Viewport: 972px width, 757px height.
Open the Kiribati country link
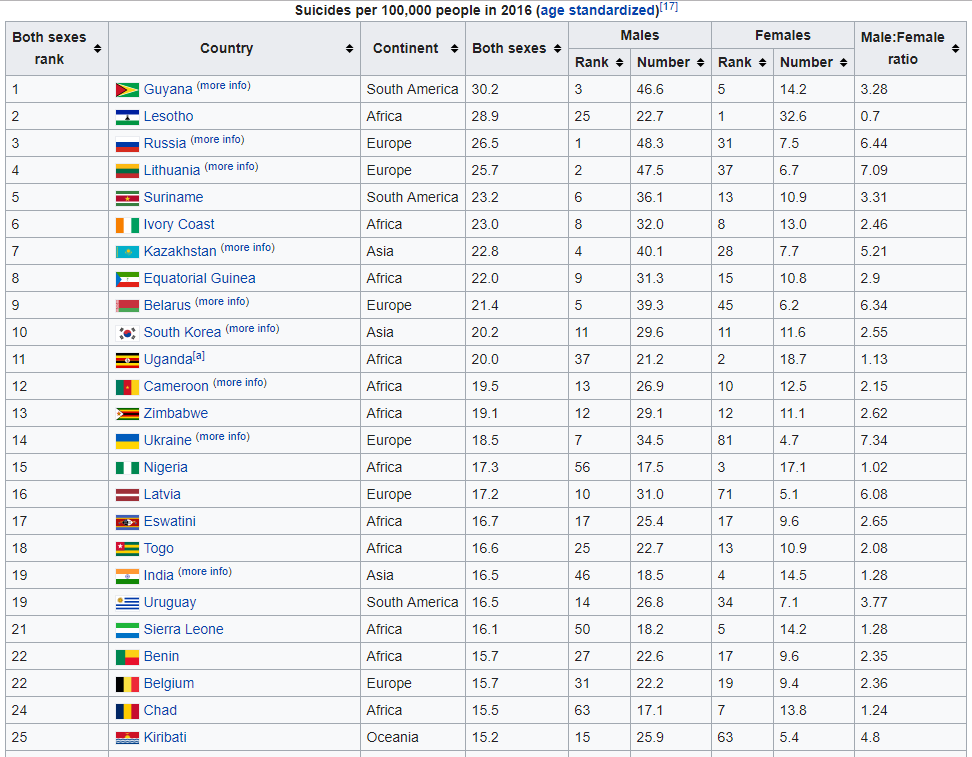point(164,737)
